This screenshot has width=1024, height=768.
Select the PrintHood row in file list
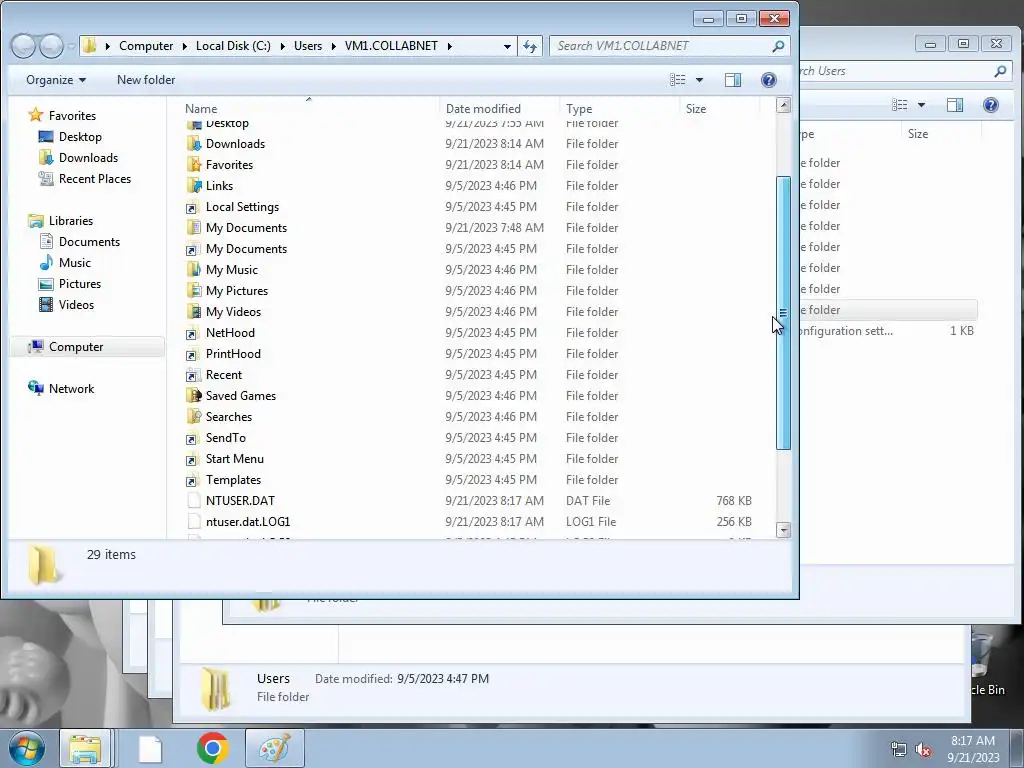click(x=470, y=354)
